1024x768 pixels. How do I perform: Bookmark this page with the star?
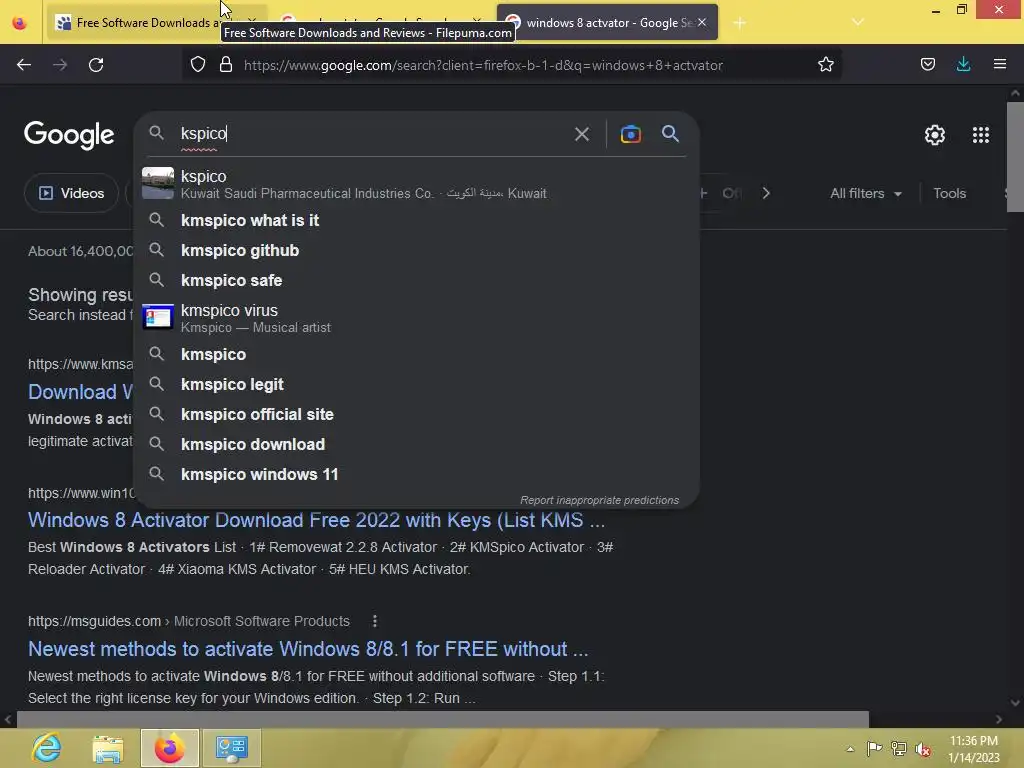pyautogui.click(x=825, y=65)
